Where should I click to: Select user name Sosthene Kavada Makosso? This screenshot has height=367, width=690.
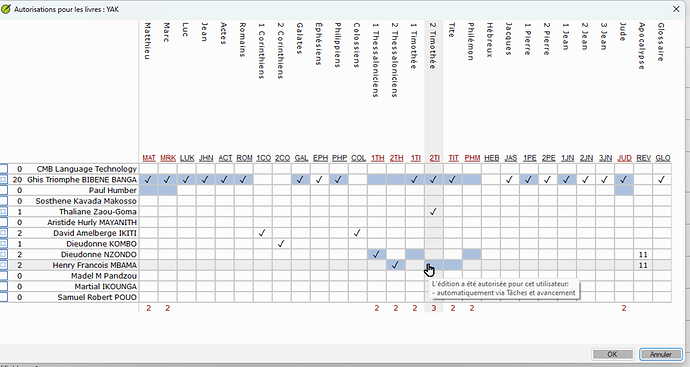click(x=86, y=201)
